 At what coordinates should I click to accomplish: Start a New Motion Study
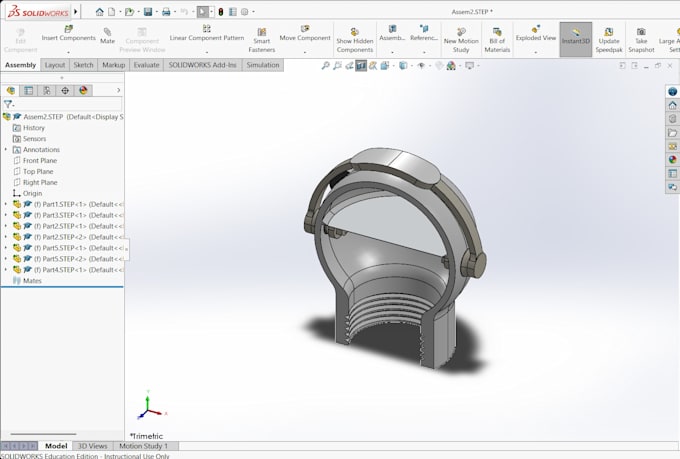click(461, 40)
